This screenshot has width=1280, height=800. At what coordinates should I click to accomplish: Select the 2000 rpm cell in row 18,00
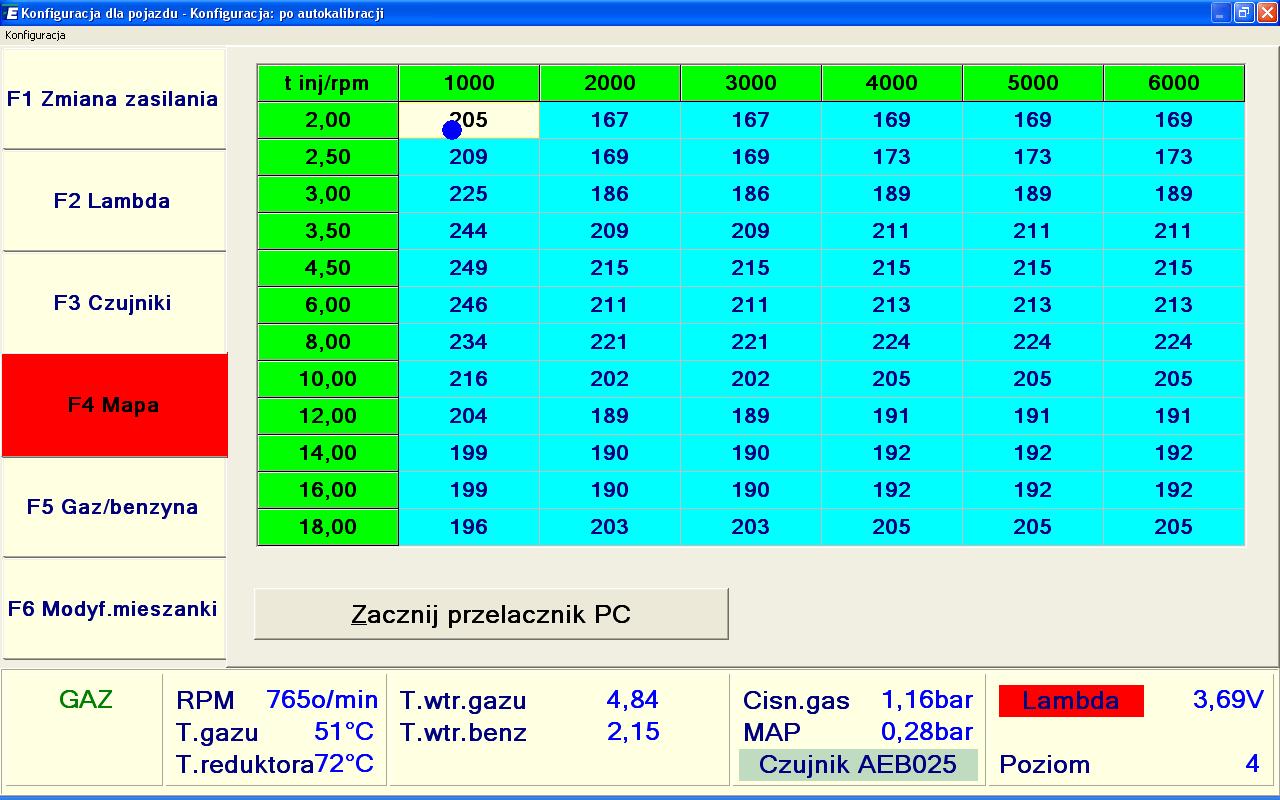coord(610,527)
